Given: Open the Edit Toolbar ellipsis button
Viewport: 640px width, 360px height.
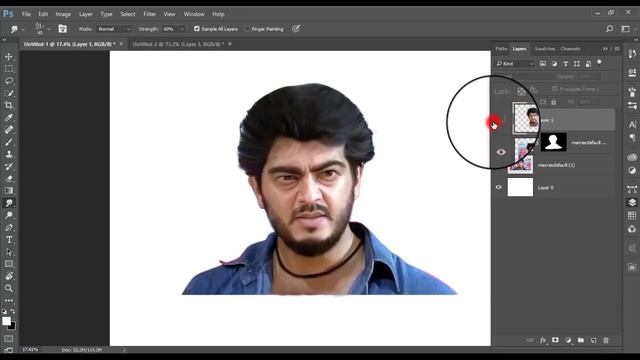Looking at the screenshot, I should 9,300.
